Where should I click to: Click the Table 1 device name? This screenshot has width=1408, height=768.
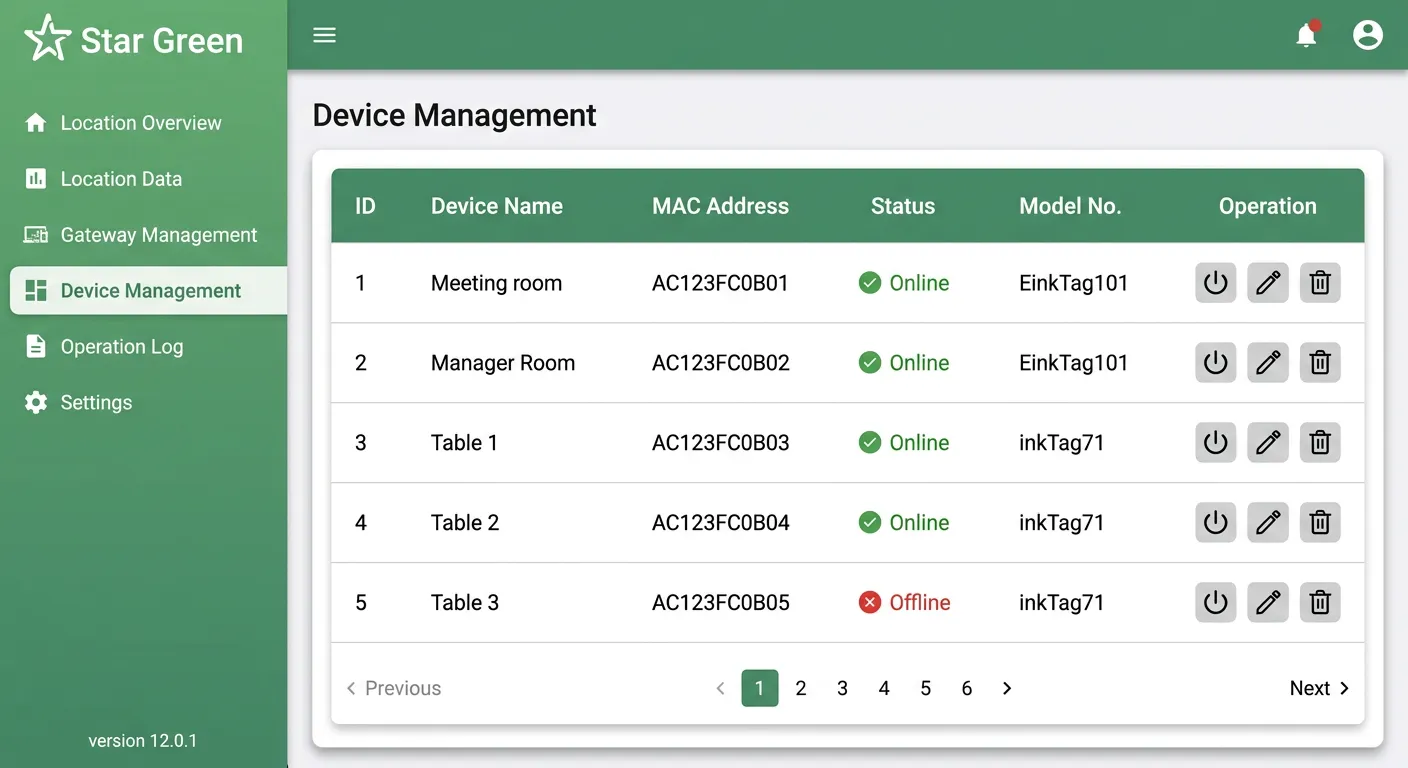coord(464,442)
